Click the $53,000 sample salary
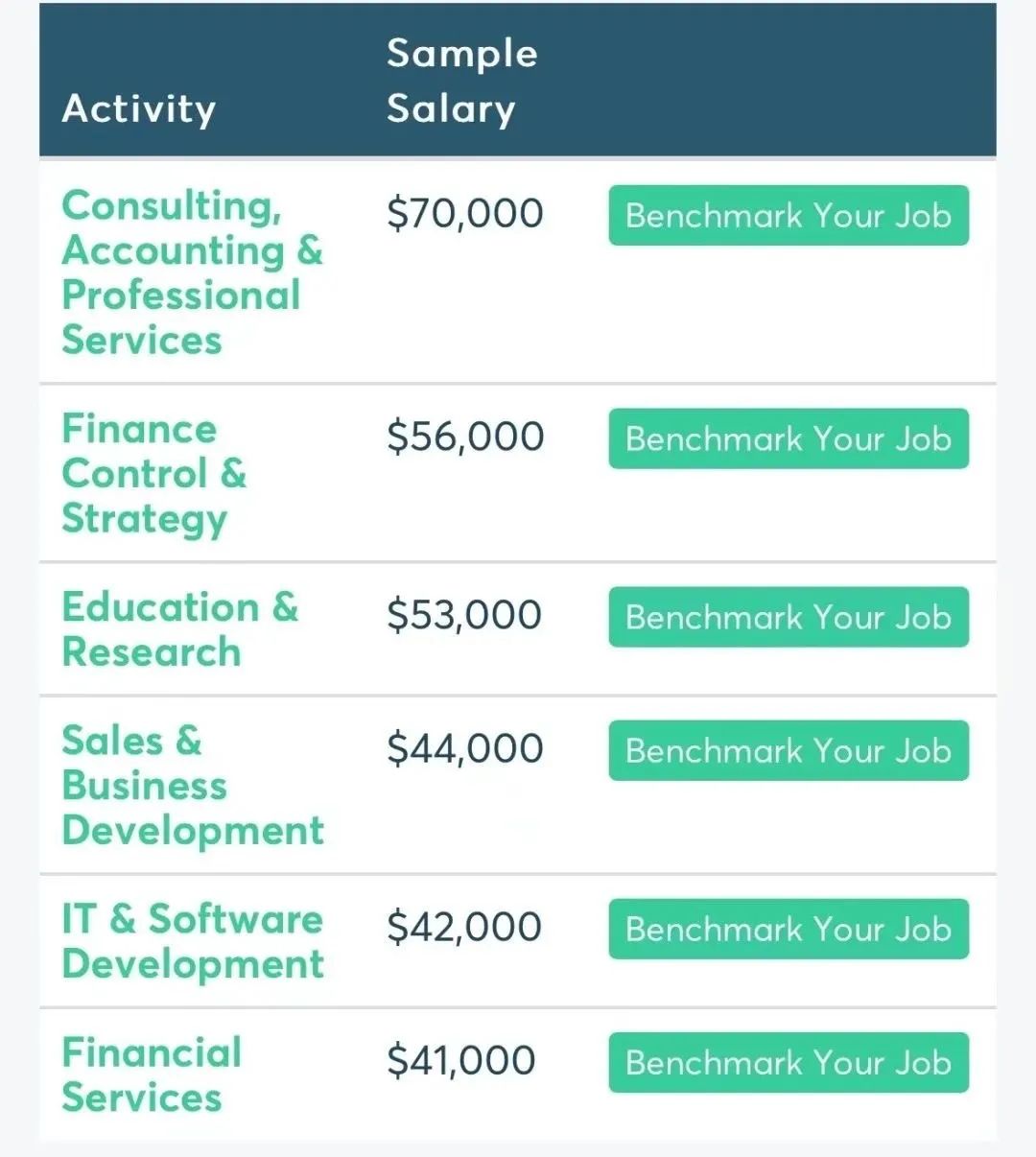 tap(464, 615)
